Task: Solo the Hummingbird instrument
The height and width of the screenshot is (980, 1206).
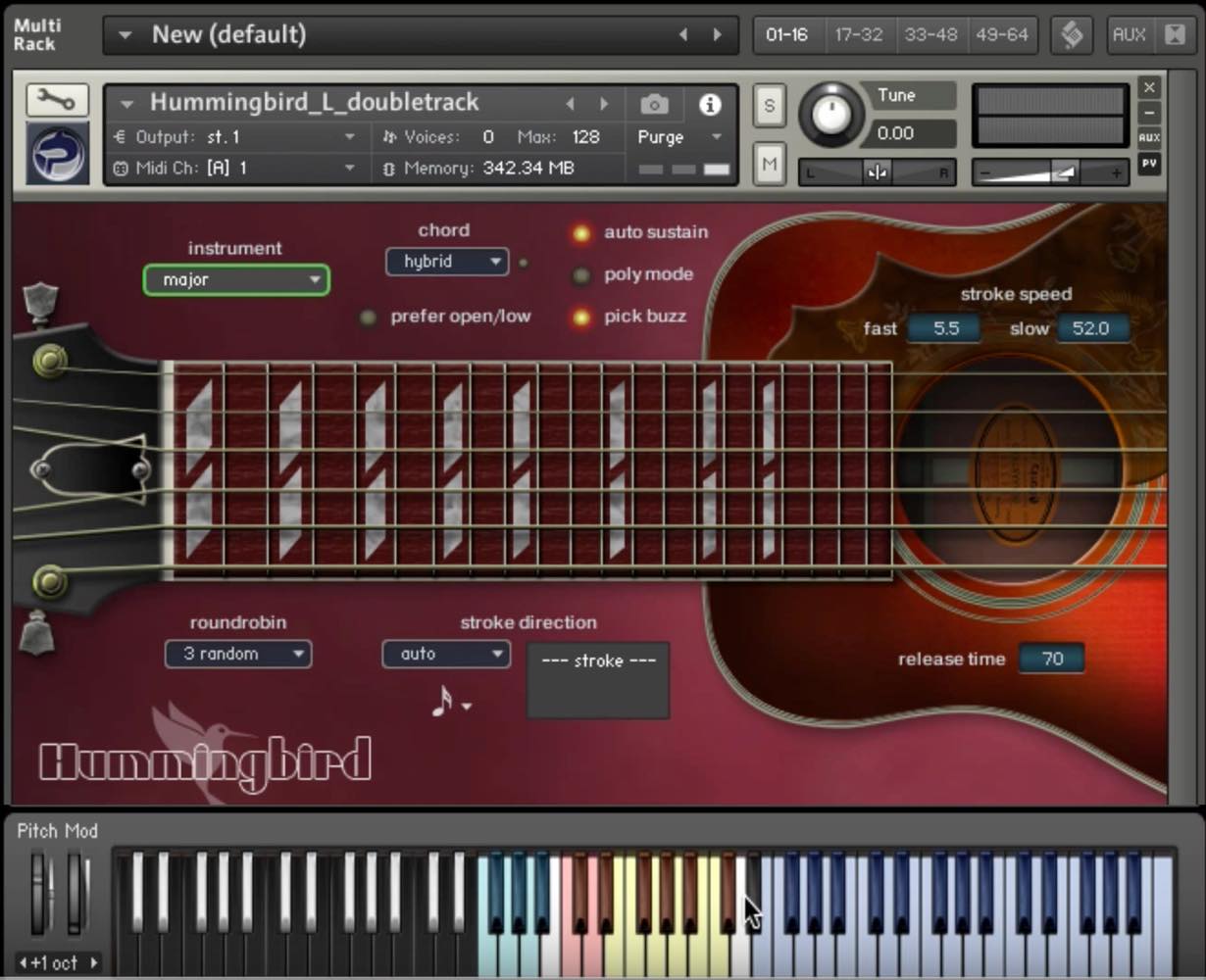Action: [769, 107]
